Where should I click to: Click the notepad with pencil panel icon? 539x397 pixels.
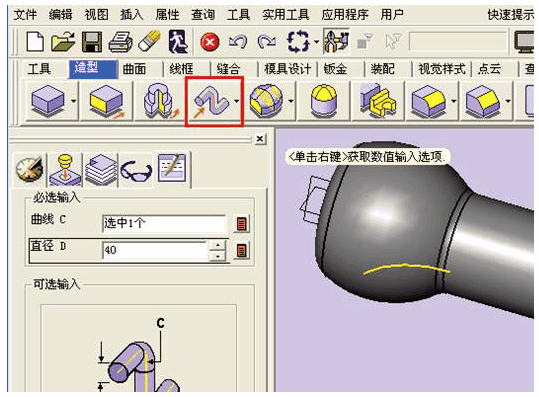point(172,167)
